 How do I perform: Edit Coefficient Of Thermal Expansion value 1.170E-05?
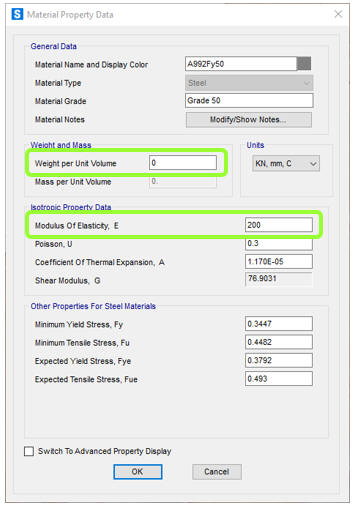coord(279,261)
